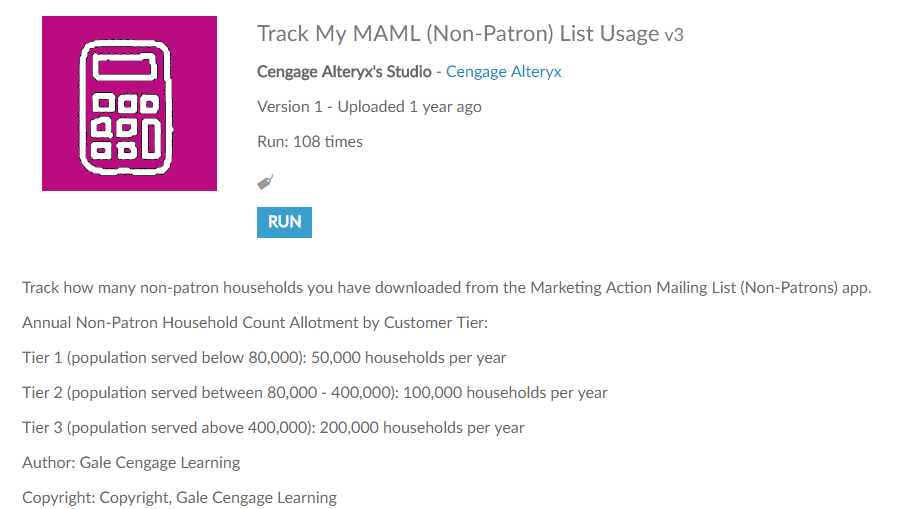Click the Run: 108 times counter text
This screenshot has height=509, width=900.
pos(310,142)
